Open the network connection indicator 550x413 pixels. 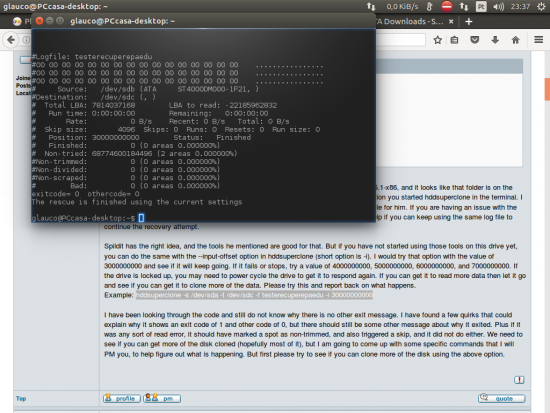pos(464,6)
